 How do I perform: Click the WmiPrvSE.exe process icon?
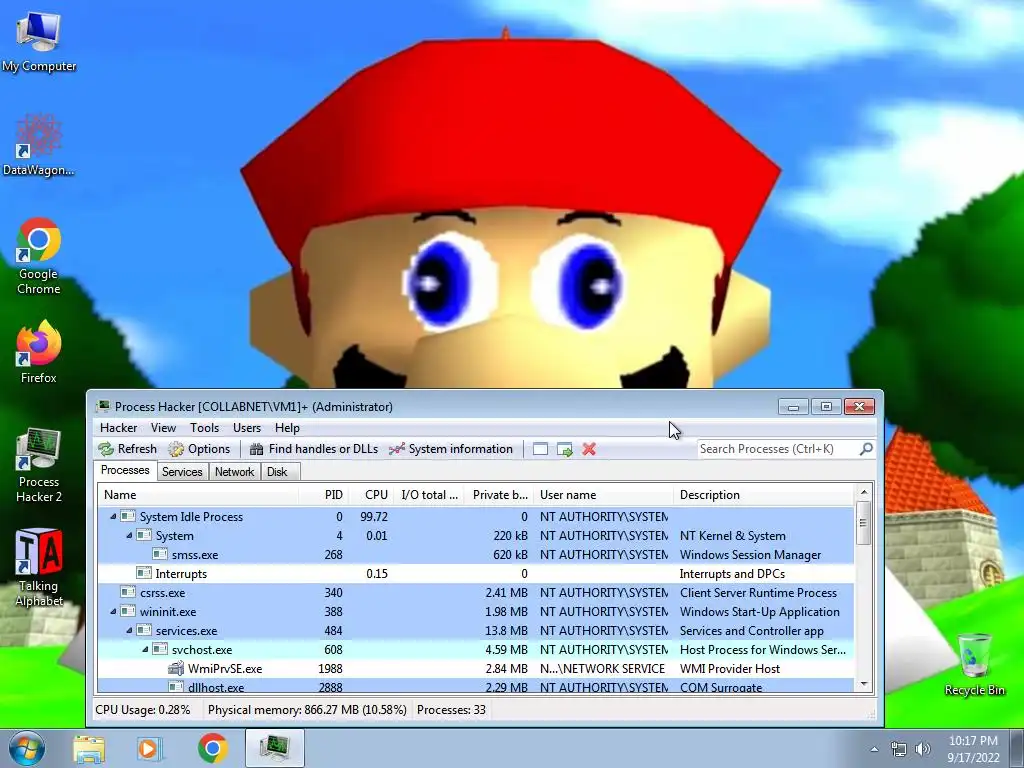point(176,668)
